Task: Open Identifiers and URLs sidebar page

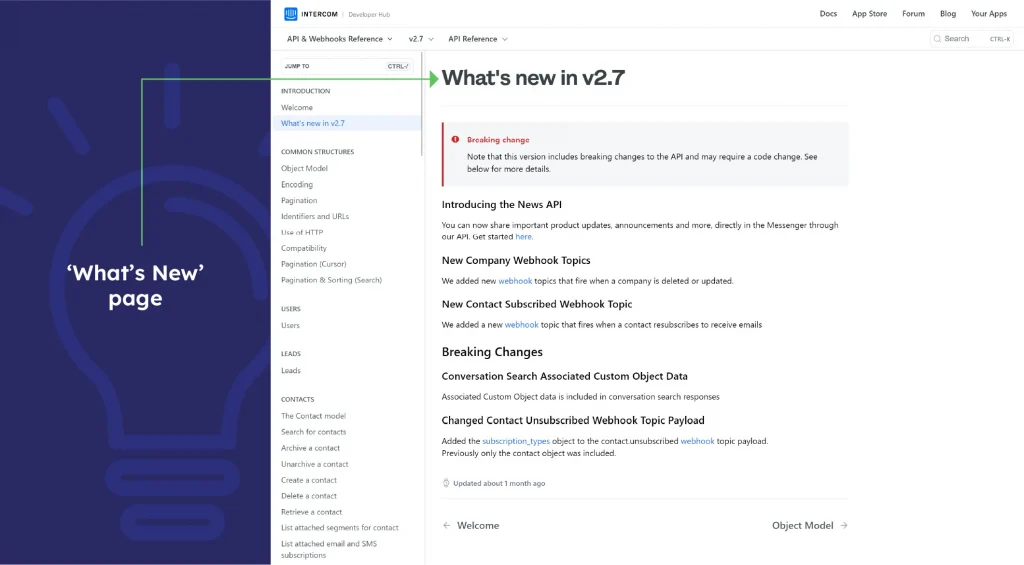Action: [x=315, y=216]
